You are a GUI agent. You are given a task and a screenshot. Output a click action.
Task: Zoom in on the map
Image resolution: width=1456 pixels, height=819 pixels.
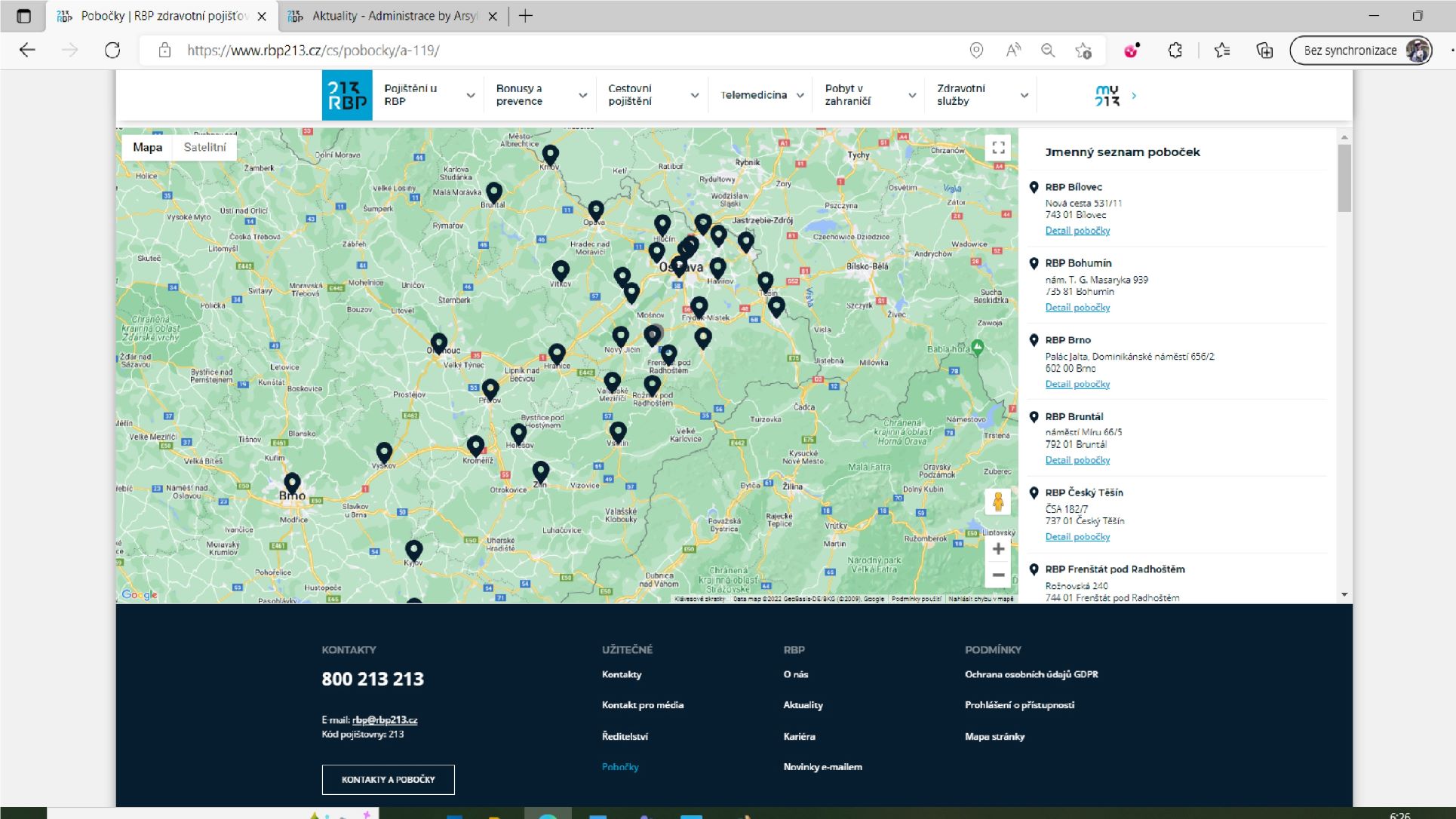[998, 549]
